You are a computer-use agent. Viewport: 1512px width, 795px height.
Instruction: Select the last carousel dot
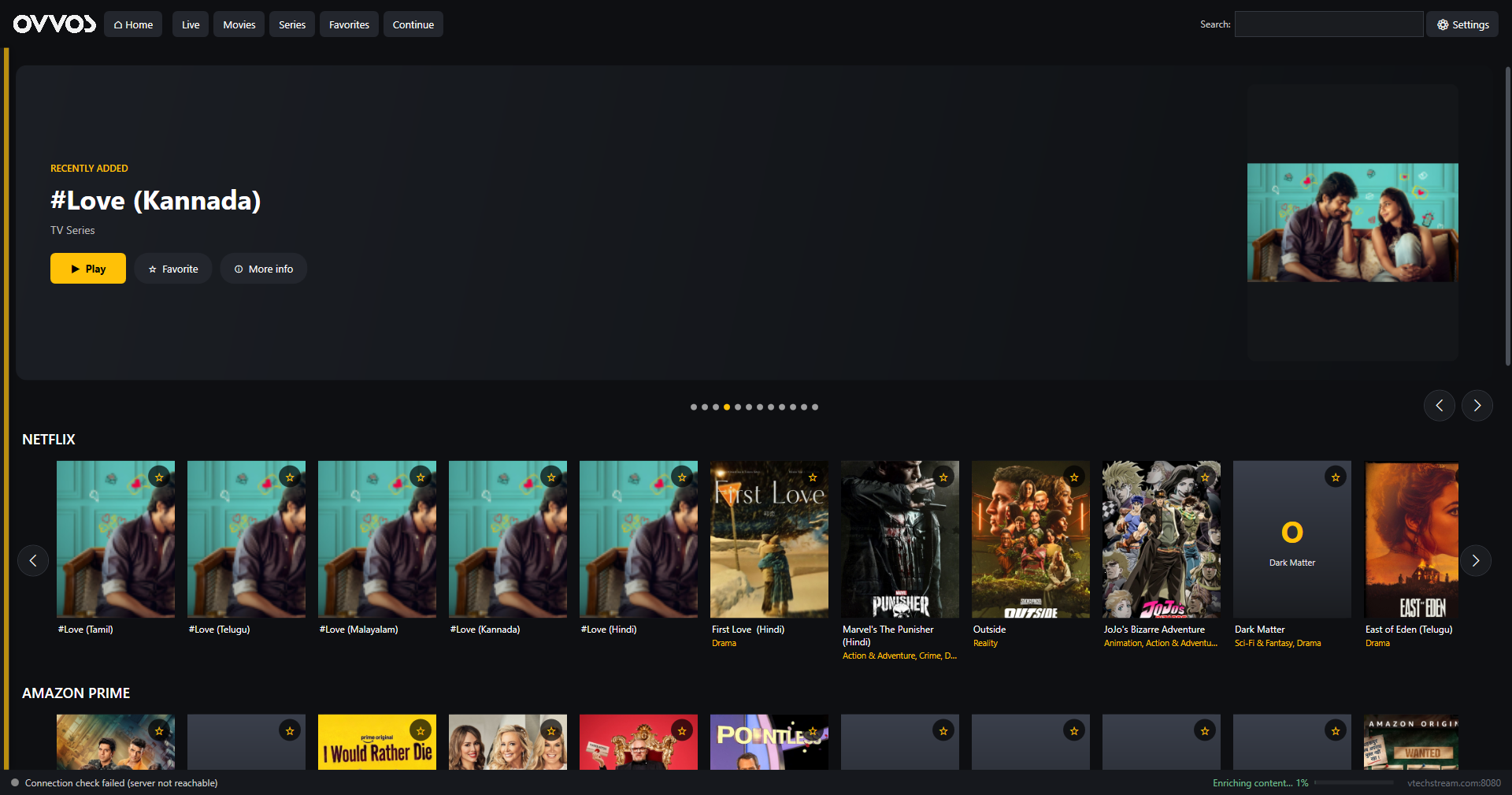click(815, 407)
